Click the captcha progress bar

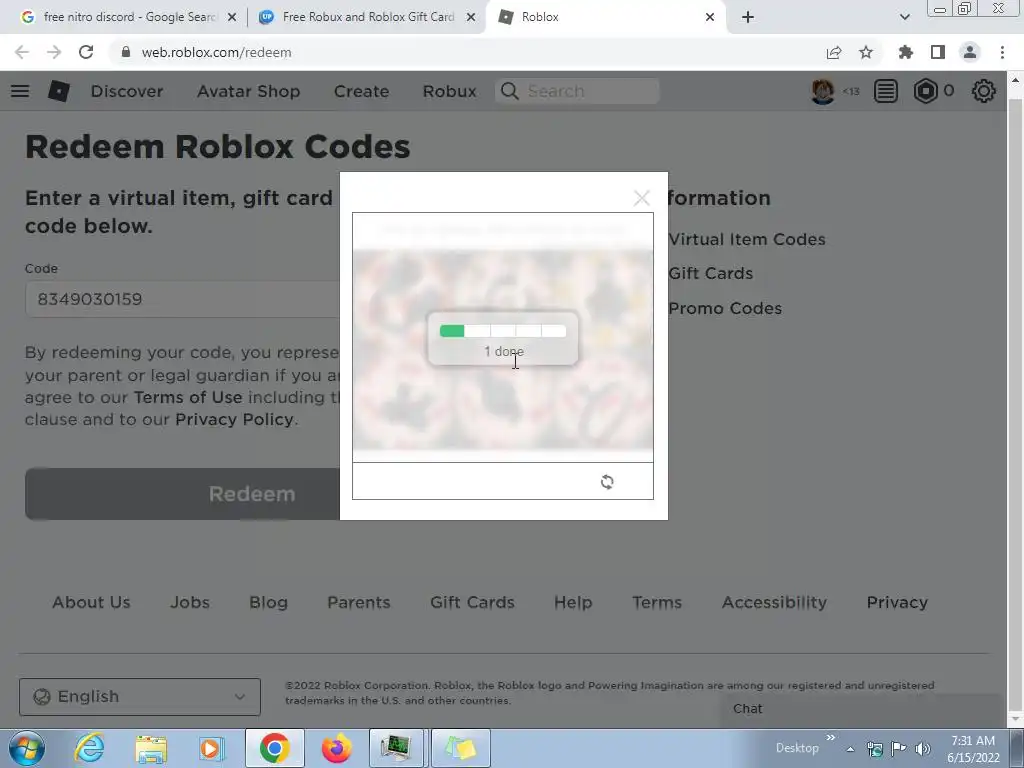[x=503, y=331]
